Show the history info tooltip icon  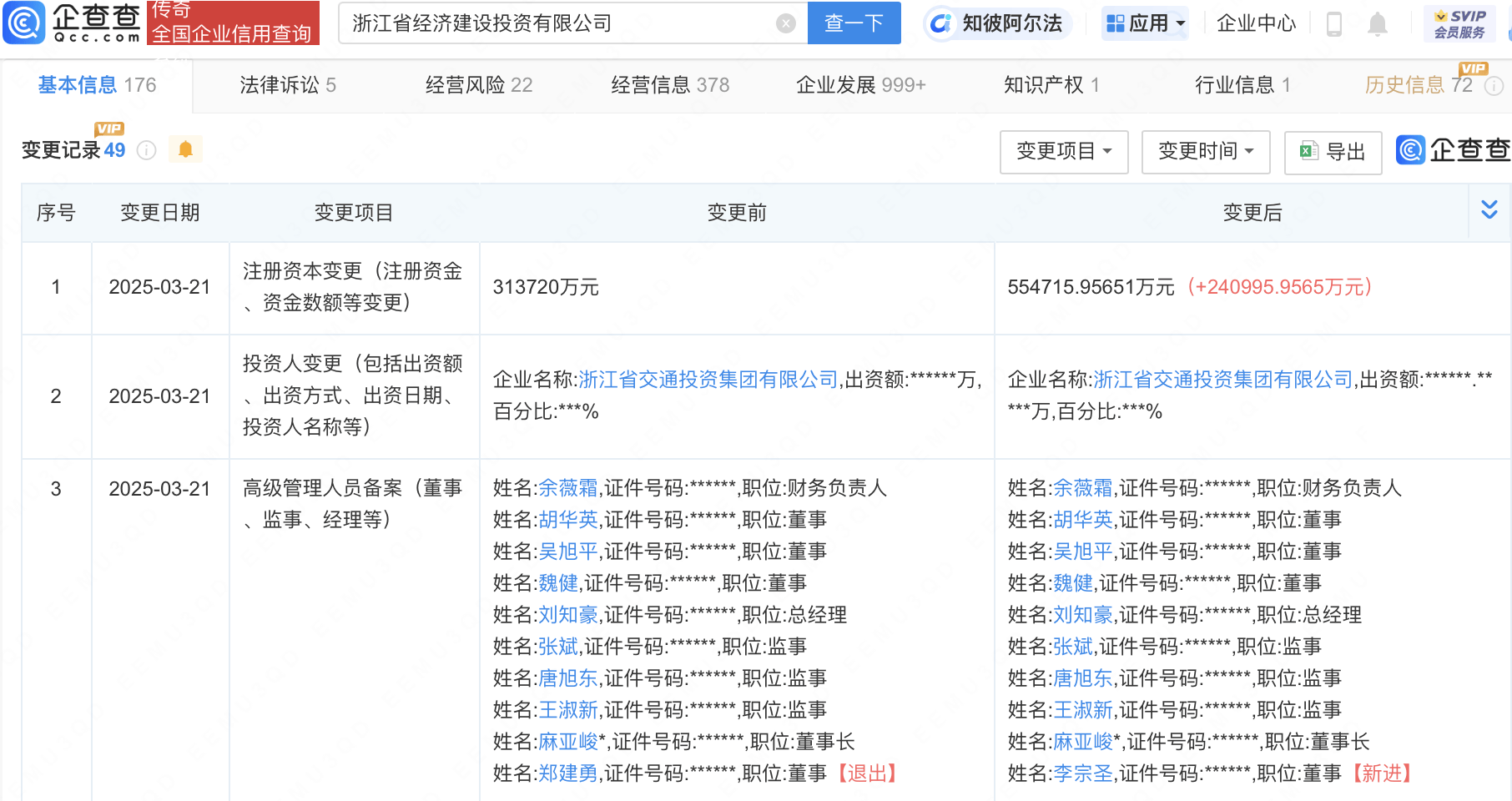click(x=1494, y=85)
